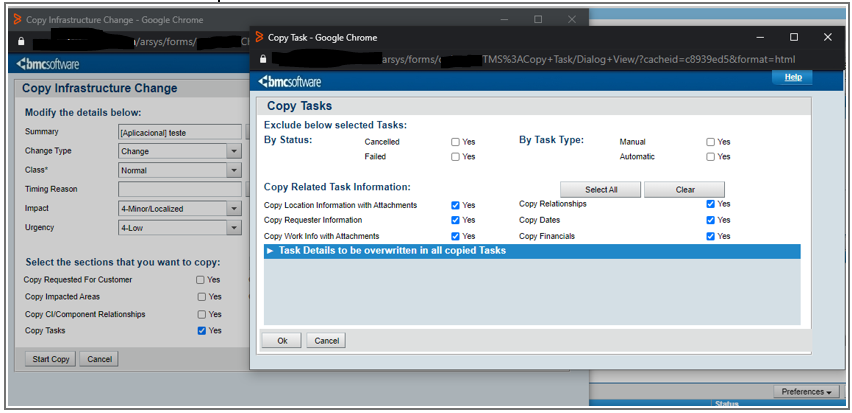Click the lock icon in Copy Infrastructure Change window
The image size is (852, 413).
click(x=21, y=41)
